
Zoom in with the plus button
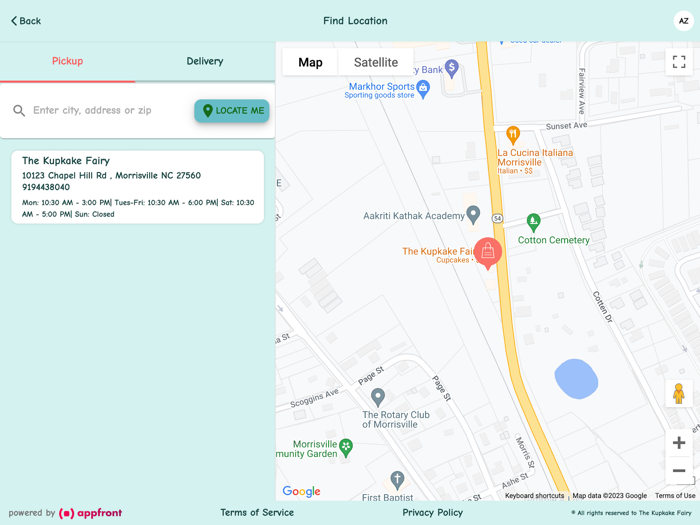[x=679, y=442]
